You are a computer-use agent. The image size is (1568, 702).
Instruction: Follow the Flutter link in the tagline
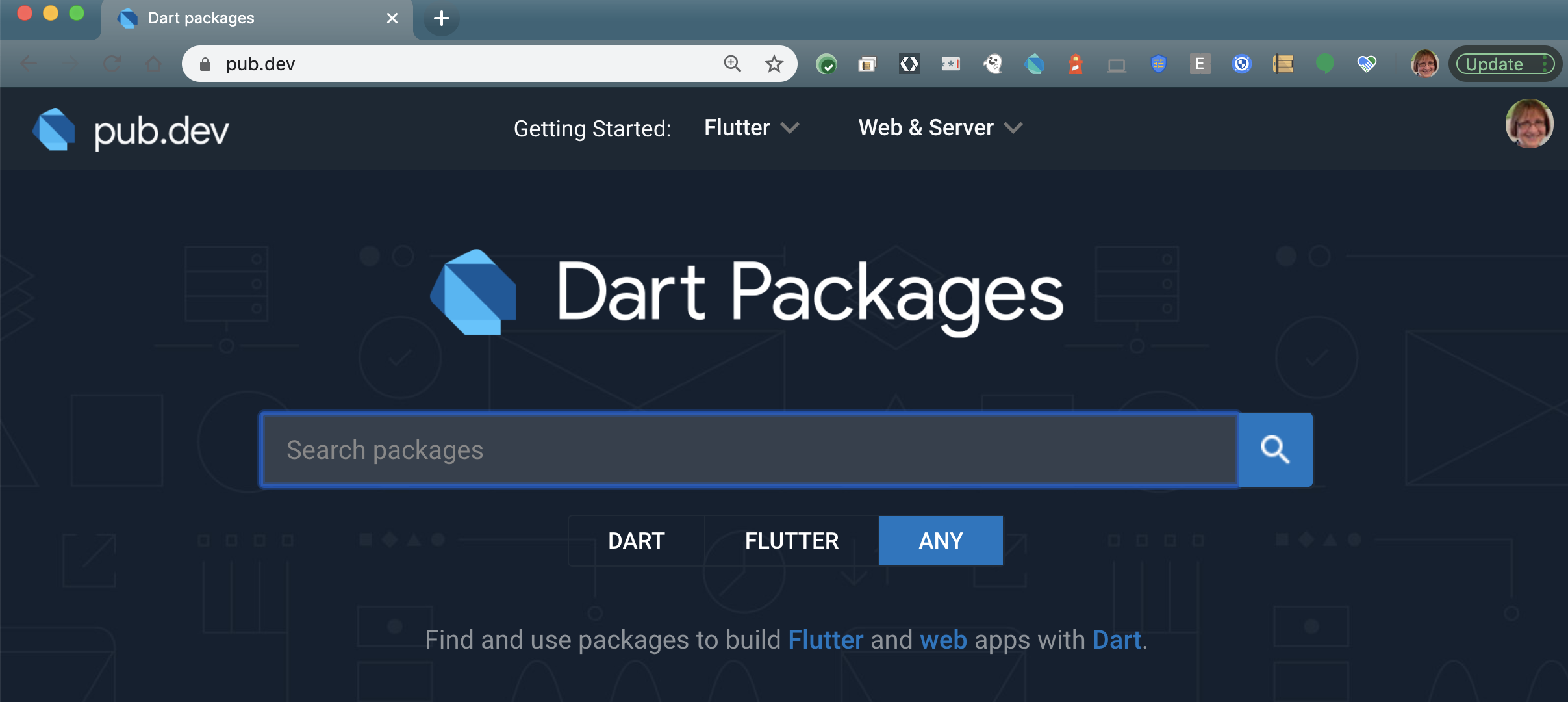[x=825, y=640]
